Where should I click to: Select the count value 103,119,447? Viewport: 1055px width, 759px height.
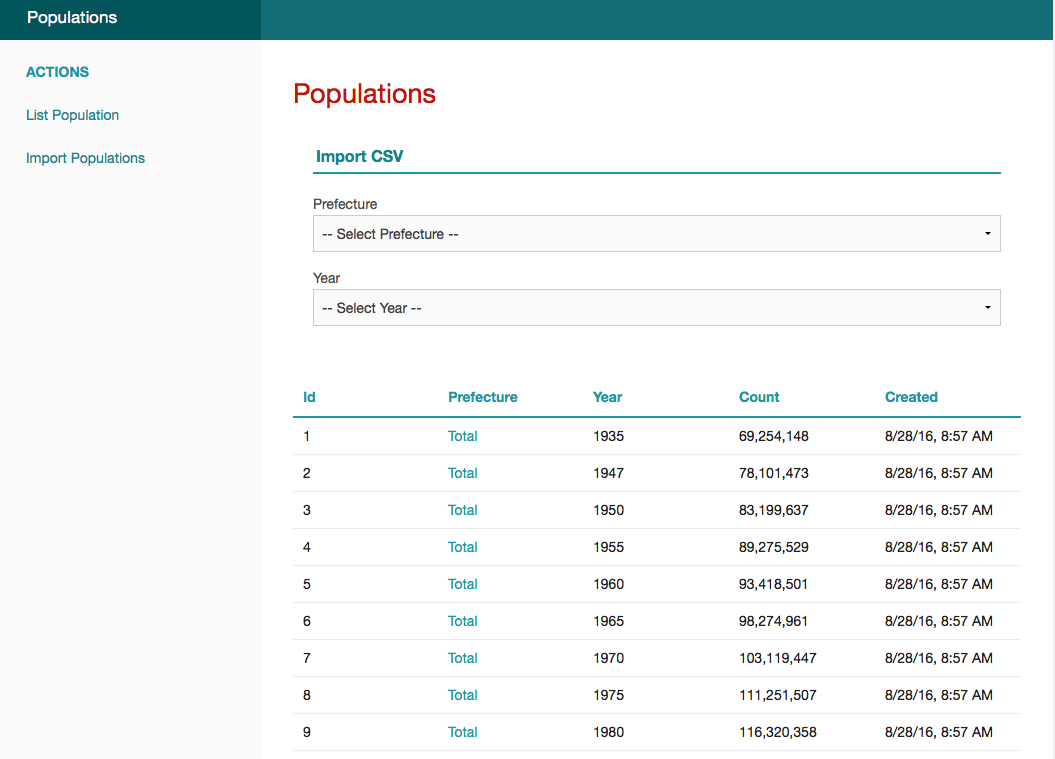(778, 658)
